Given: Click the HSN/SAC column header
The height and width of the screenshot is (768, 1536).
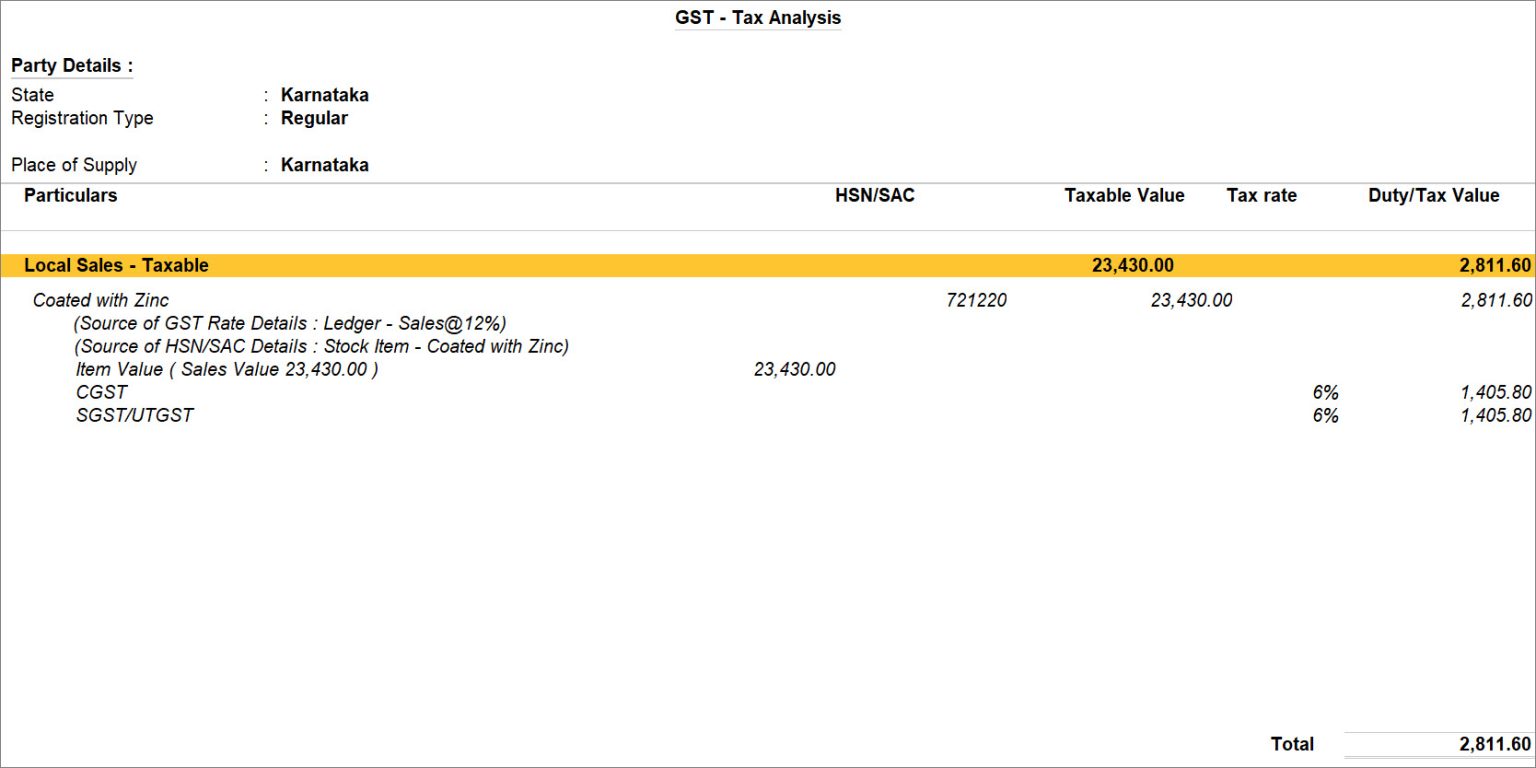Looking at the screenshot, I should [x=875, y=195].
